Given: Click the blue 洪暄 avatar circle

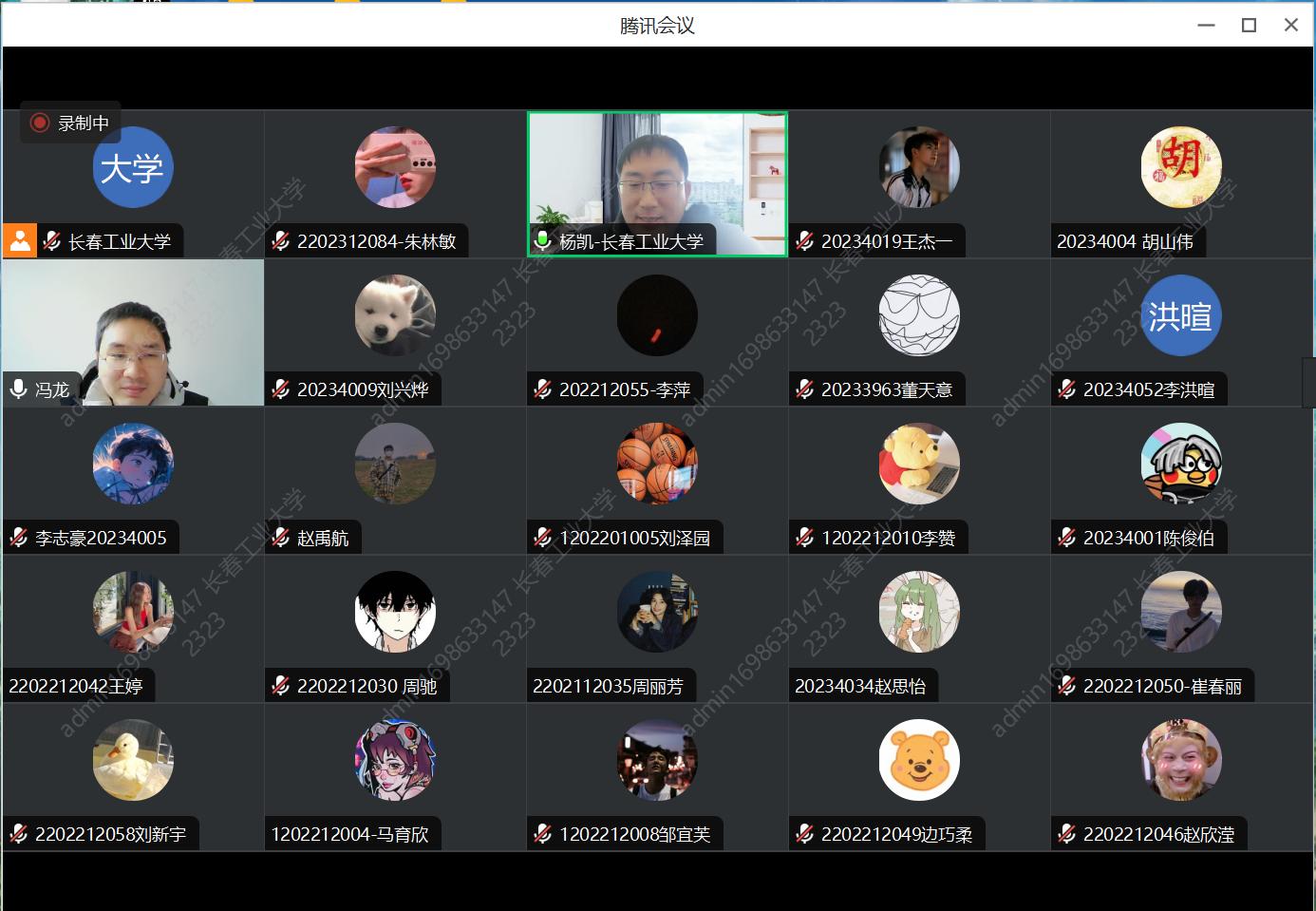Looking at the screenshot, I should point(1180,316).
